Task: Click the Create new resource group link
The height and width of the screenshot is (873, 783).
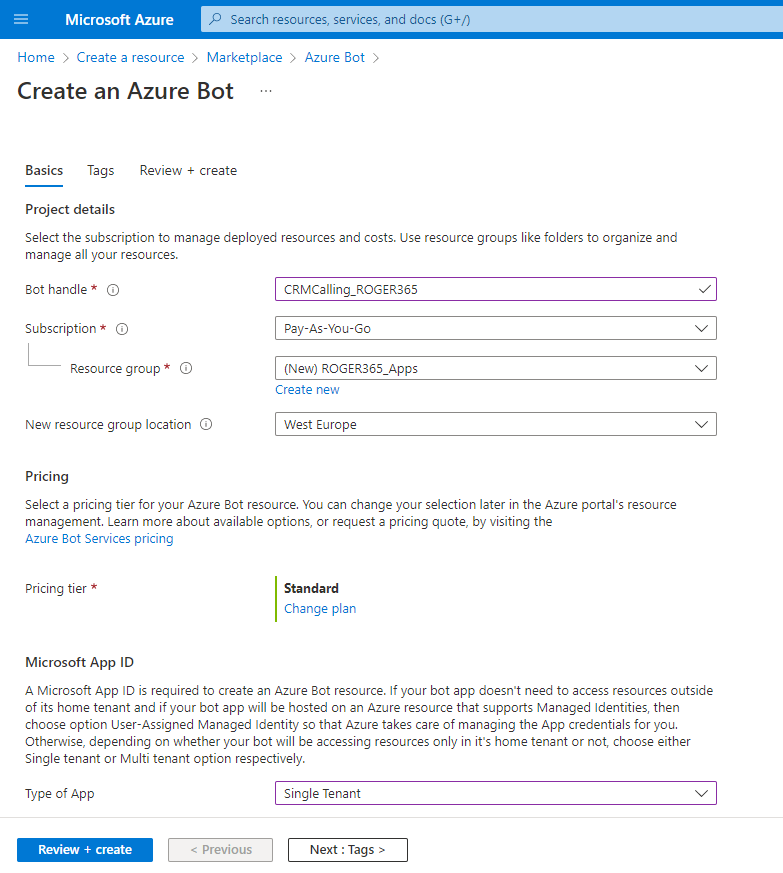Action: click(x=307, y=390)
